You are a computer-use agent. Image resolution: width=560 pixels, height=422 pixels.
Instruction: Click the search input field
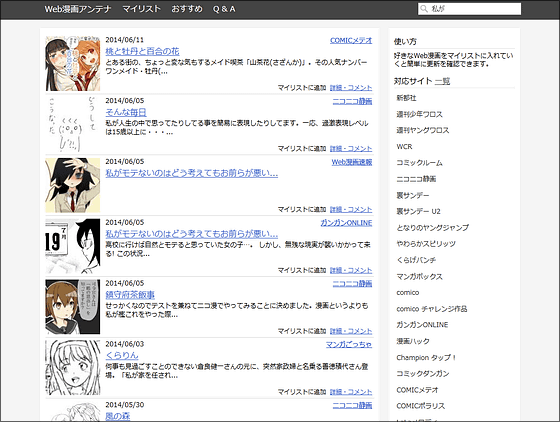469,9
